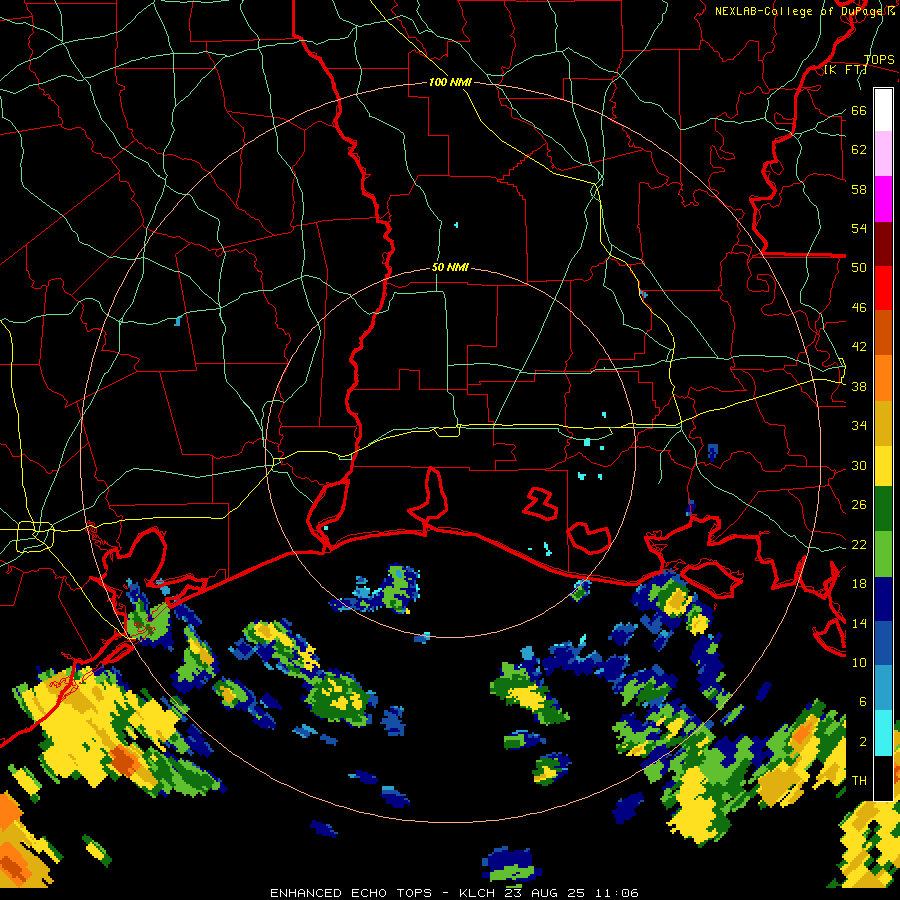The height and width of the screenshot is (900, 900).
Task: Click the 22 value on the scale
Action: coord(859,544)
